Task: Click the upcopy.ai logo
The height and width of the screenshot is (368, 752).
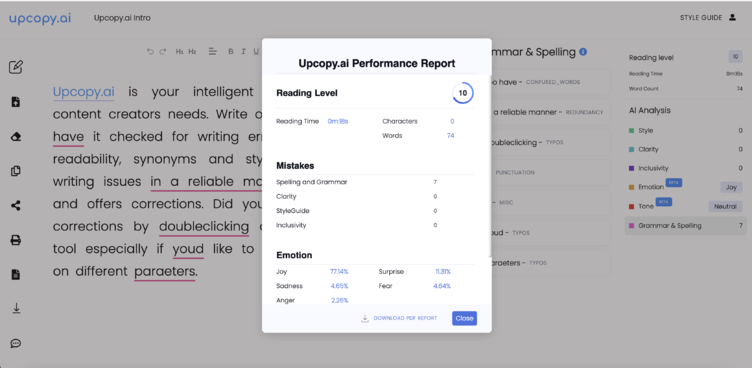Action: 40,18
